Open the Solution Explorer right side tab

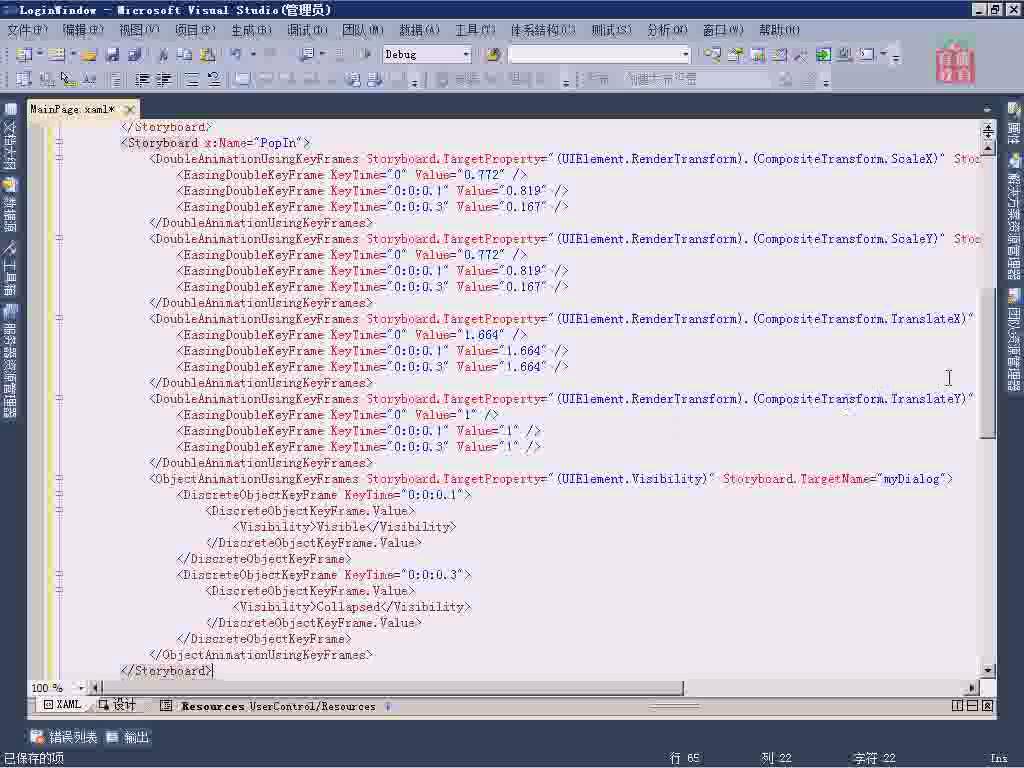(1014, 217)
